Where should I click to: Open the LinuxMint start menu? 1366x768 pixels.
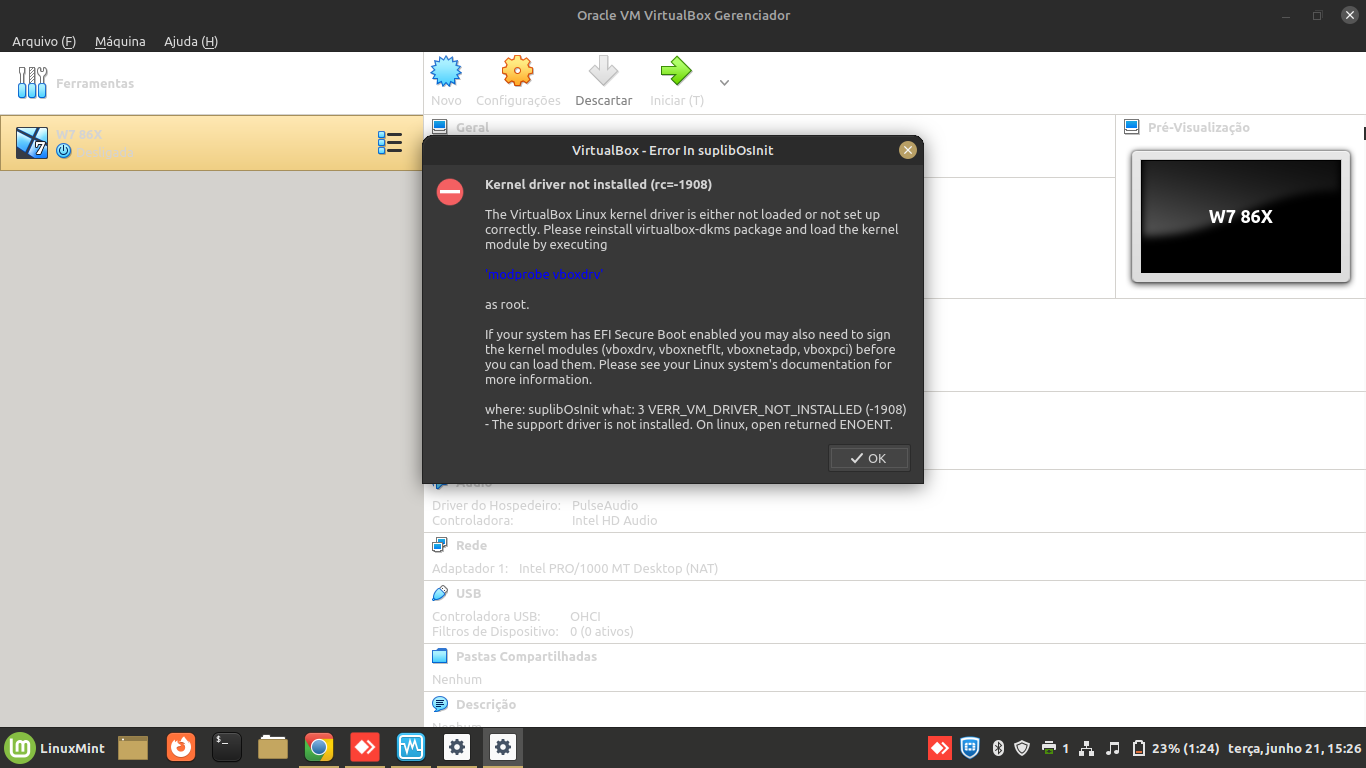[56, 748]
